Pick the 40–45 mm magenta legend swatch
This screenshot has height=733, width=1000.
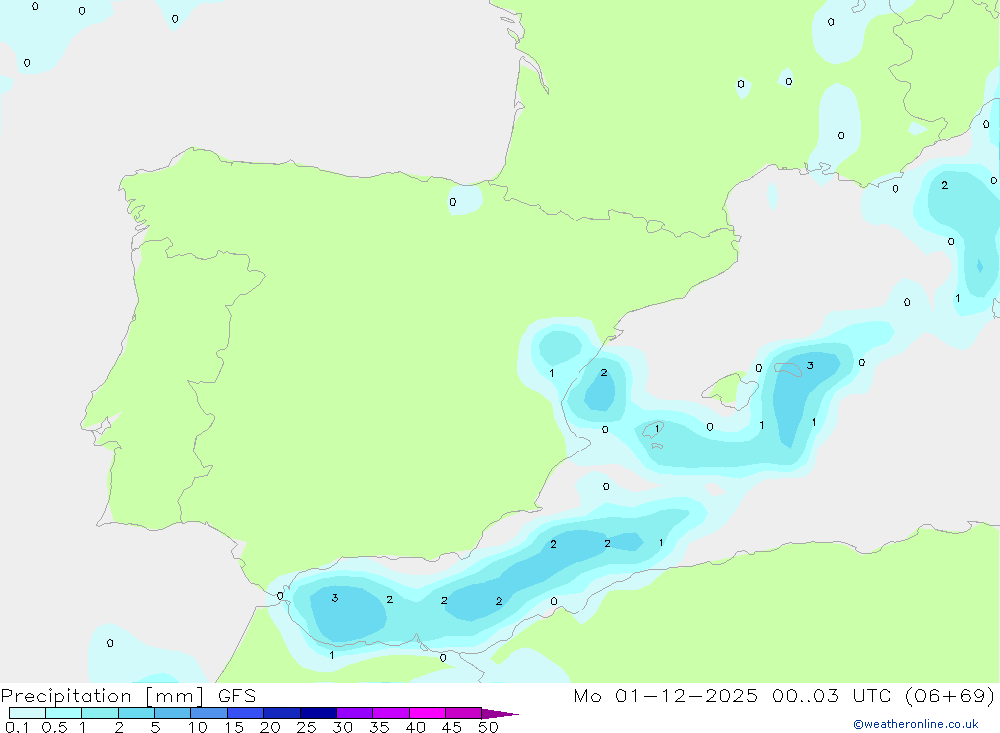(427, 713)
